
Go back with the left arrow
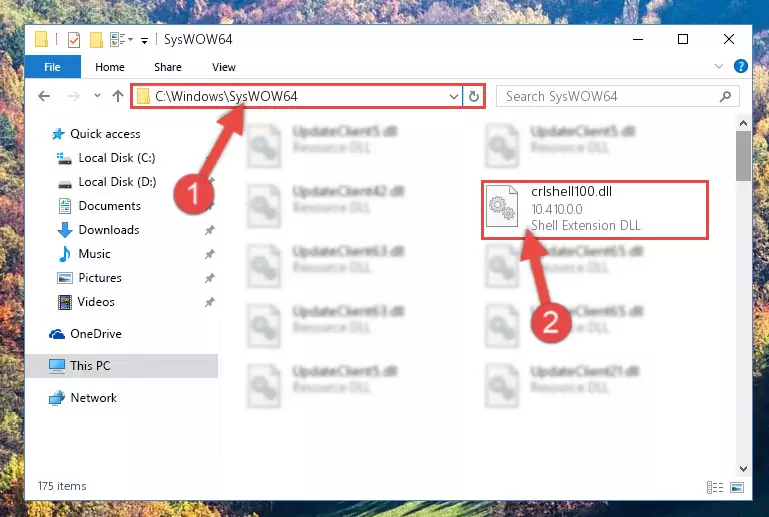coord(44,96)
